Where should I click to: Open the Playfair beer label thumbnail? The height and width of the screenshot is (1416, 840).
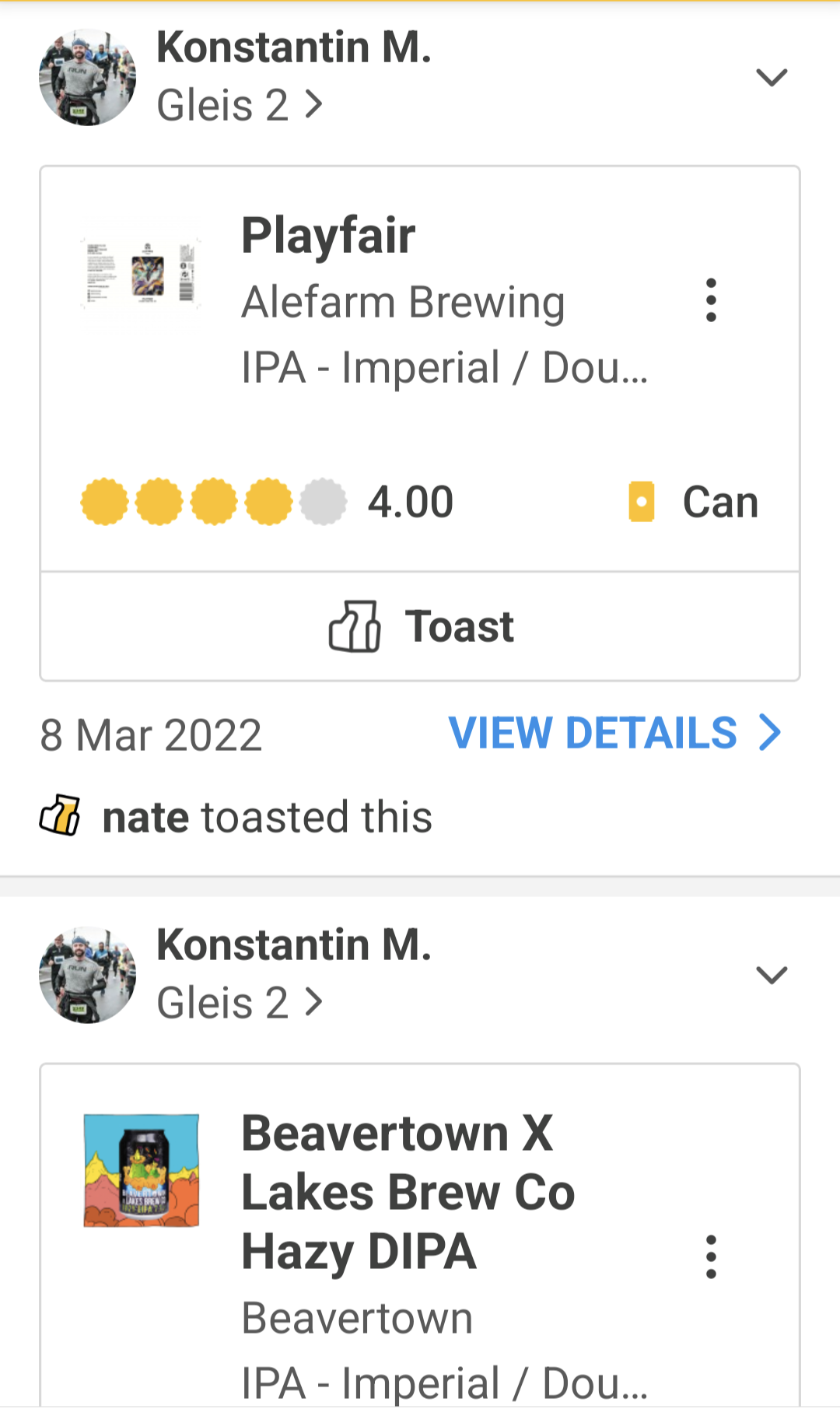(x=142, y=274)
